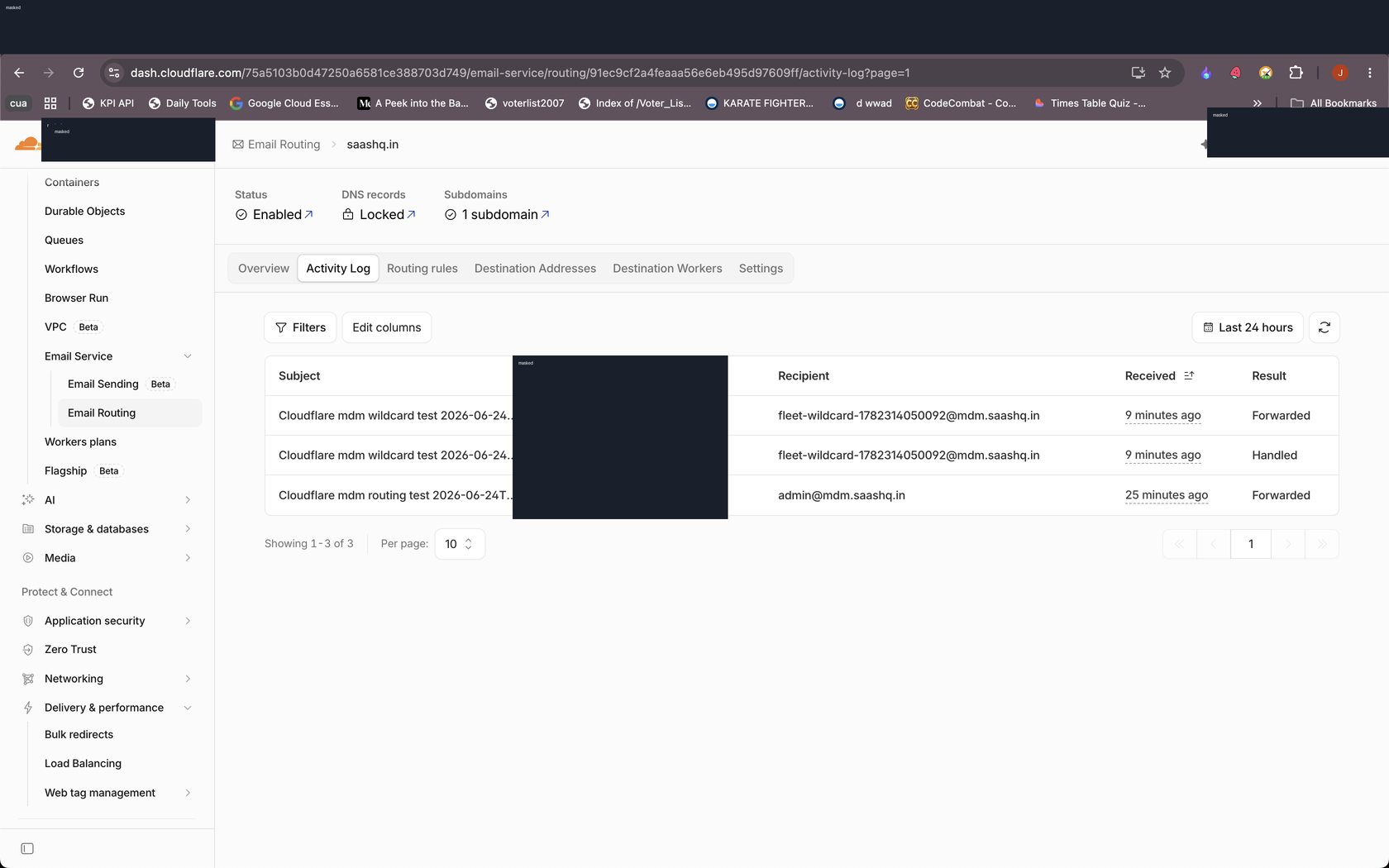Switch to the Routing rules tab
The height and width of the screenshot is (868, 1389).
click(x=422, y=269)
